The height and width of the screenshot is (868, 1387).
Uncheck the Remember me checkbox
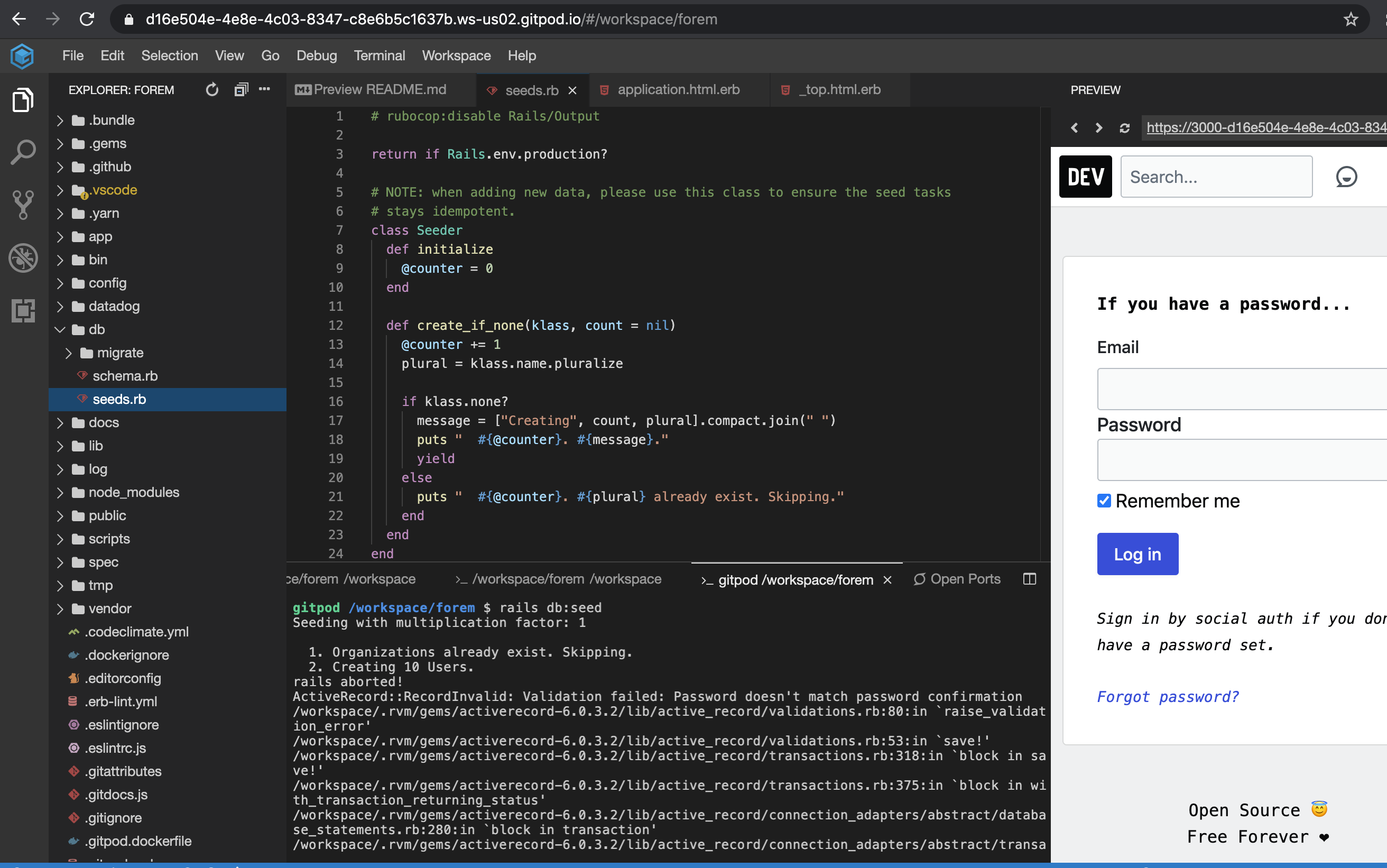tap(1104, 501)
